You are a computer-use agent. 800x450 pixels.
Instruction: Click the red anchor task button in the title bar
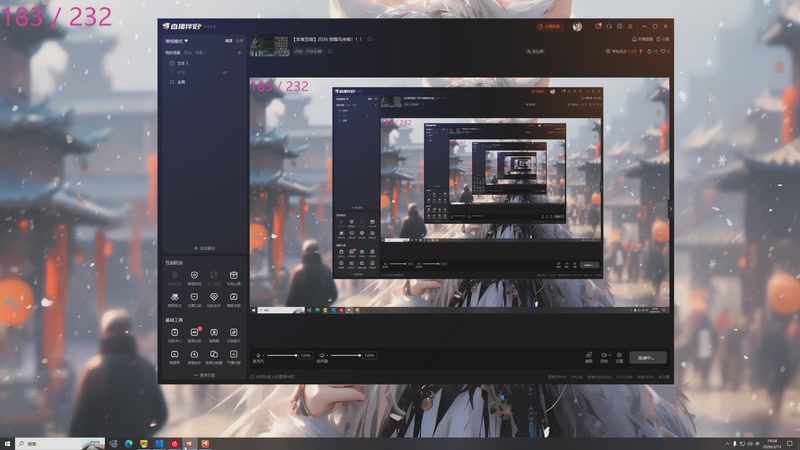coord(549,27)
